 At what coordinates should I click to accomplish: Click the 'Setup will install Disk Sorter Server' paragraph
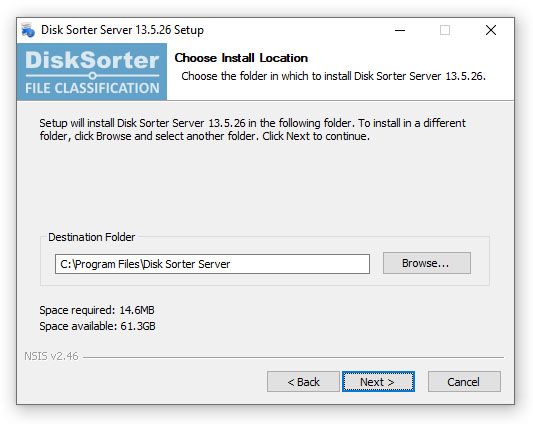coord(252,130)
